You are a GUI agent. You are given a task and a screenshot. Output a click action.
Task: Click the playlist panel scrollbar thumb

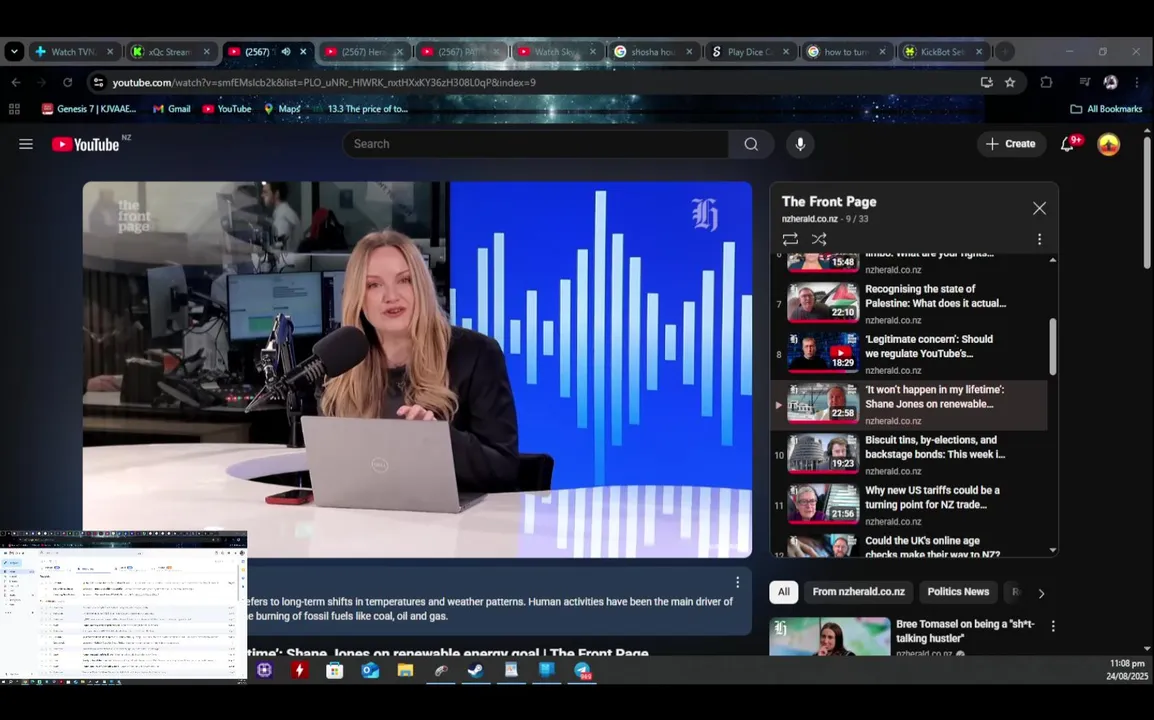(x=1052, y=347)
